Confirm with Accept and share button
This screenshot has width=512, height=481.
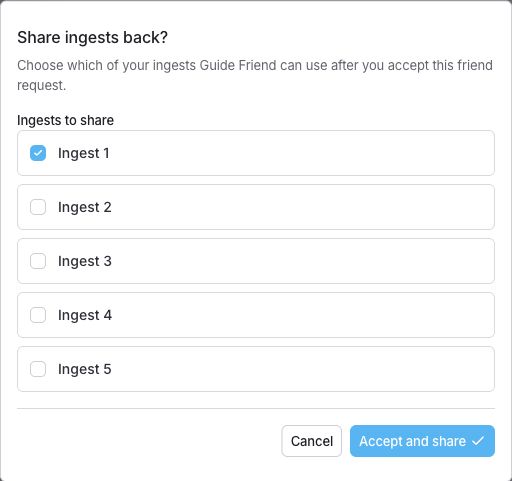tap(422, 441)
